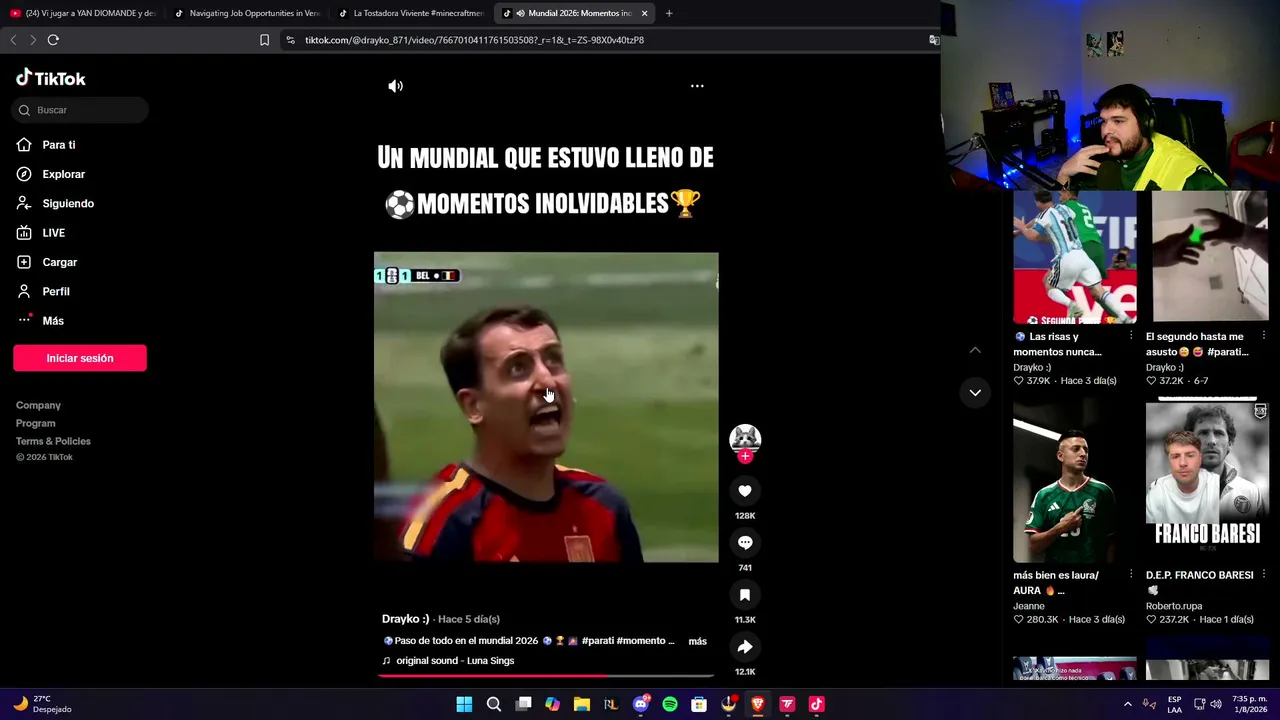Open the three-dot options menu above the video
This screenshot has width=1280, height=720.
697,86
